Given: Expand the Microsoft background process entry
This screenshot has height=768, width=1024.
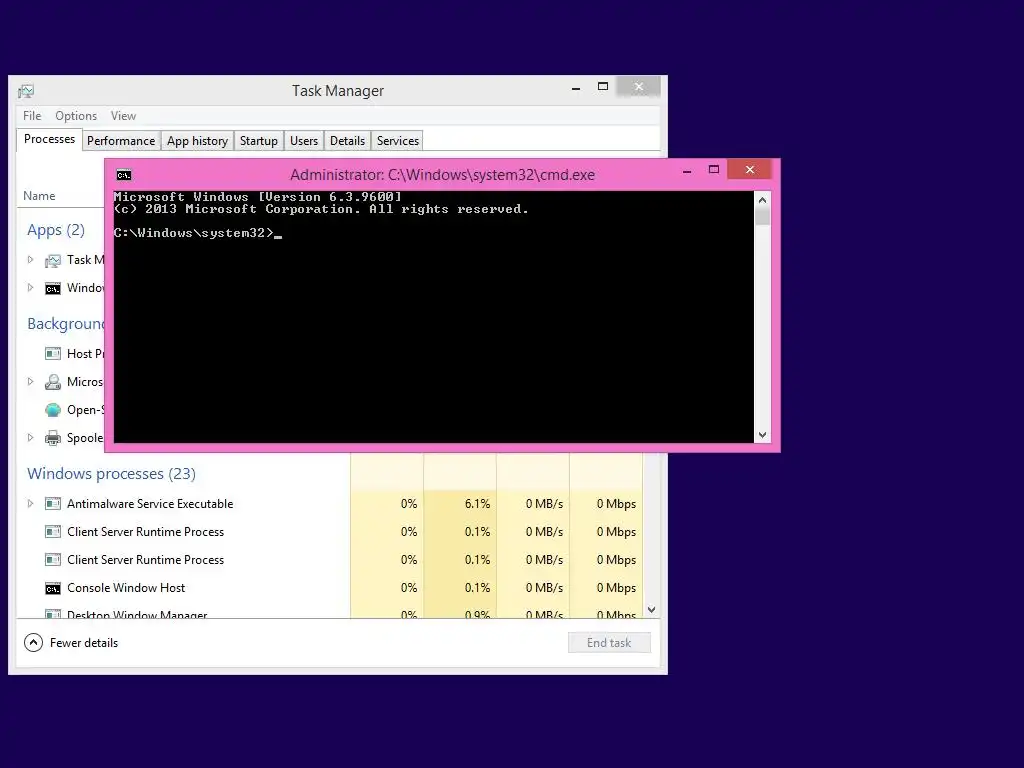Looking at the screenshot, I should [30, 381].
